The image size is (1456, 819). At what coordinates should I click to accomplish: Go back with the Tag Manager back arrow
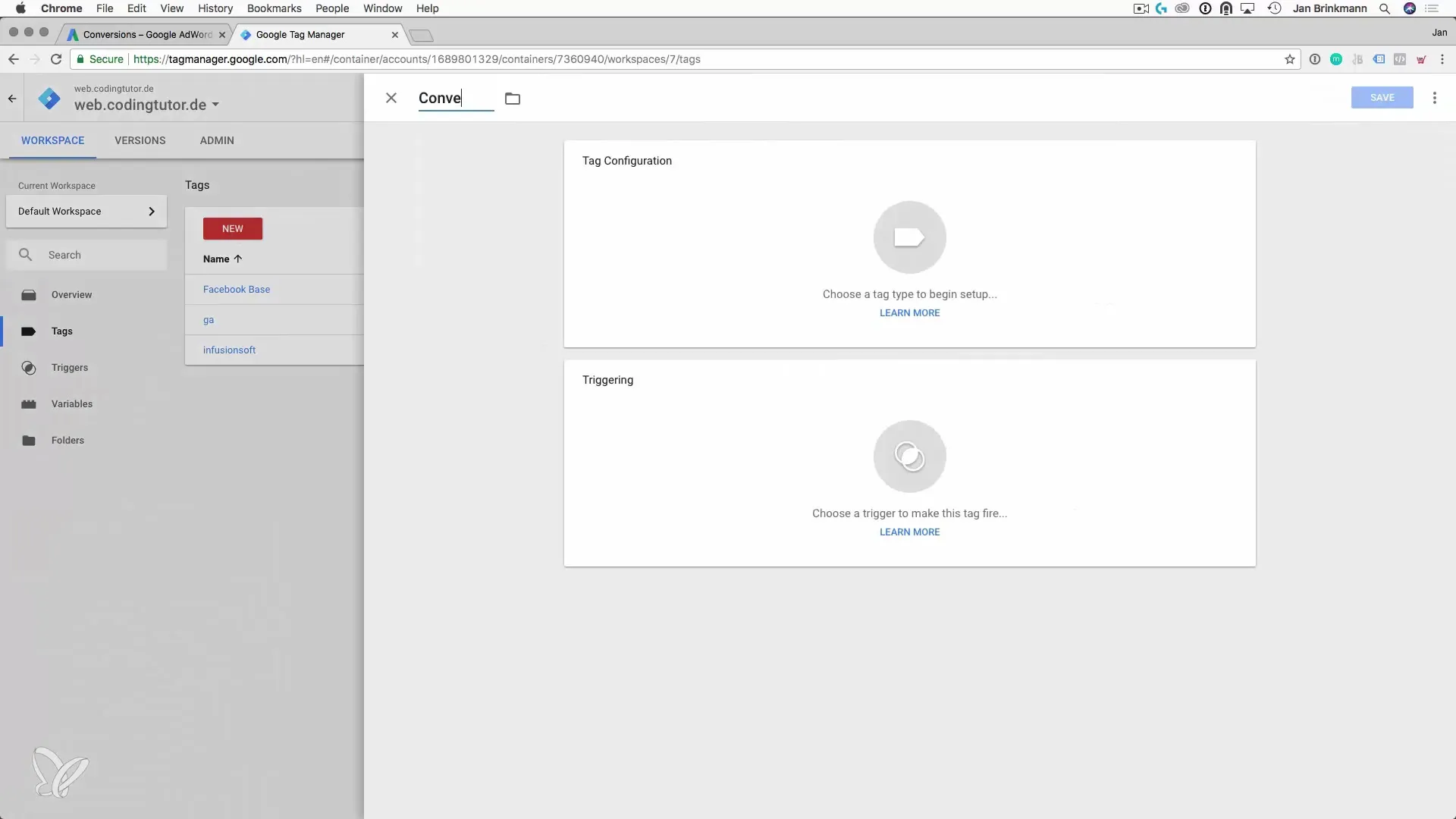(12, 99)
